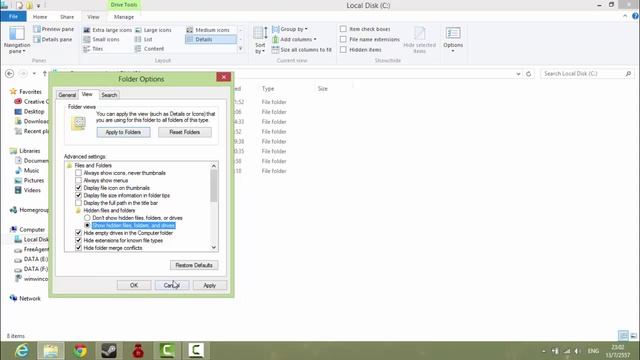Image resolution: width=640 pixels, height=360 pixels.
Task: Open the Add columns dropdown
Action: 294,40
